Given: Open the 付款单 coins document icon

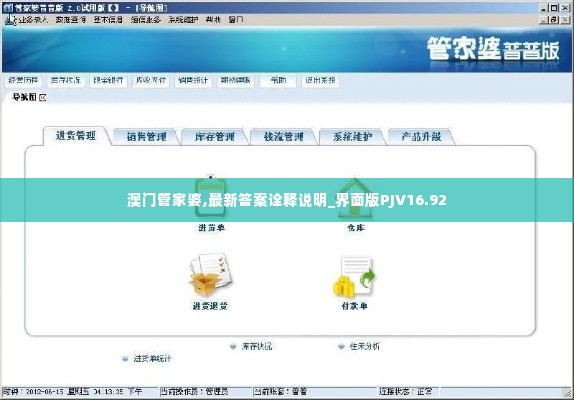Looking at the screenshot, I should tap(354, 277).
